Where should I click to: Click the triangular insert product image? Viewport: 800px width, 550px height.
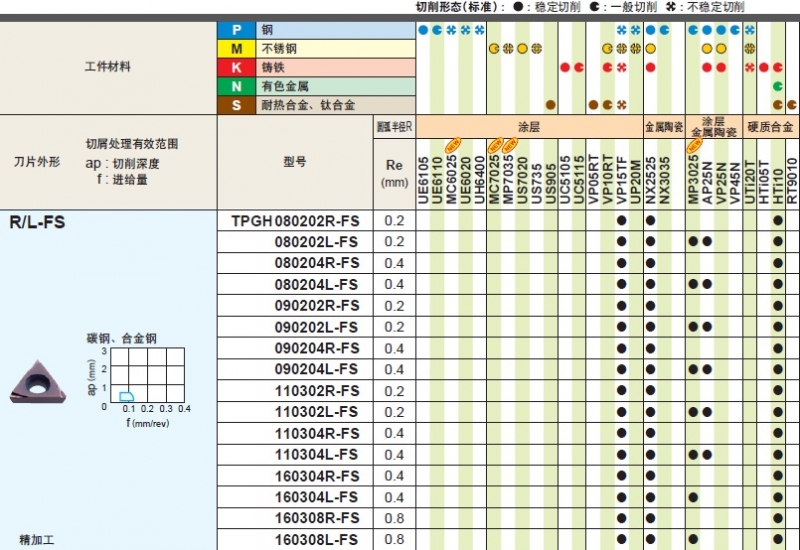pyautogui.click(x=38, y=382)
